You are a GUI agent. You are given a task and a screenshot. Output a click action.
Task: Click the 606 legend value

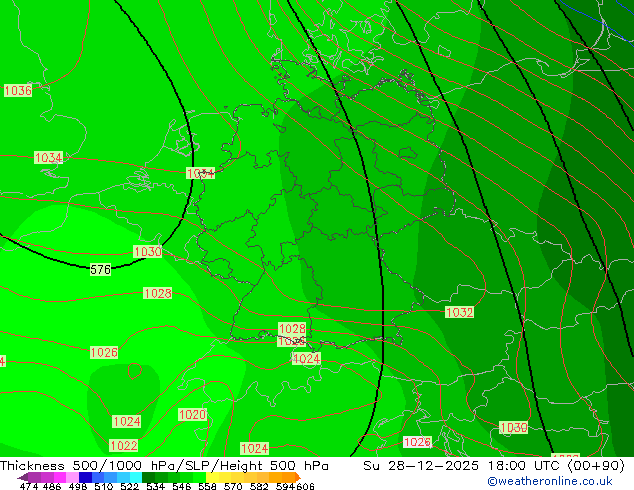(x=305, y=486)
